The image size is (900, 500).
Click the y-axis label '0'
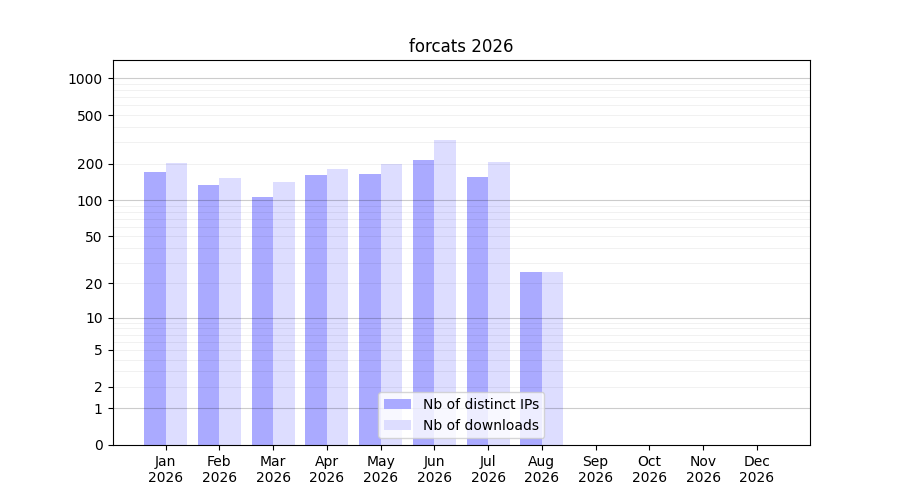pyautogui.click(x=99, y=445)
